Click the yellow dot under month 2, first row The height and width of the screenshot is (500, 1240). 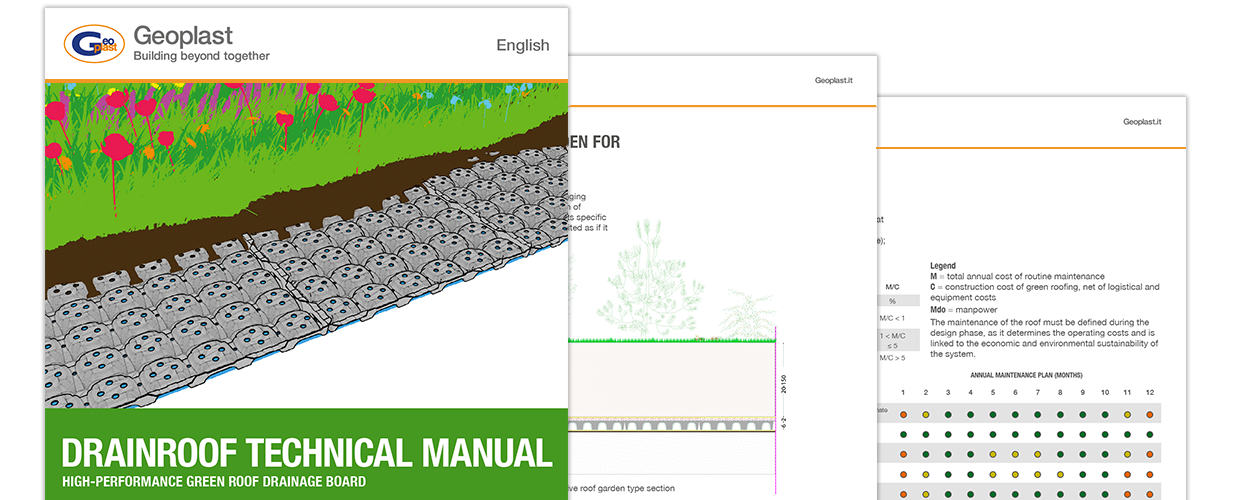pos(926,414)
